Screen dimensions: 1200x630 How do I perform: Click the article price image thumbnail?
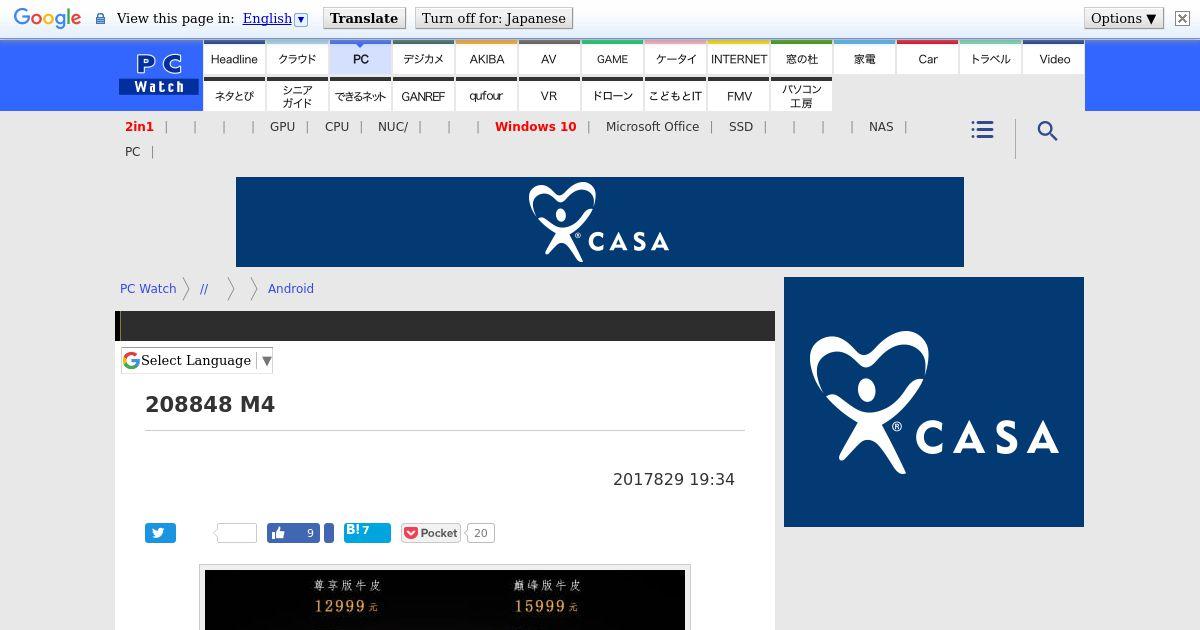445,598
